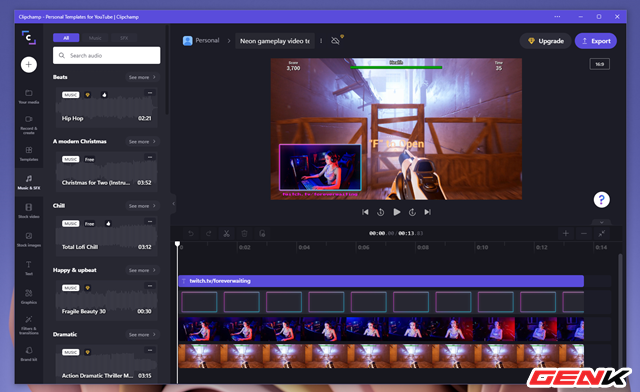Rewind playback a few seconds
This screenshot has width=640, height=392.
(x=380, y=212)
